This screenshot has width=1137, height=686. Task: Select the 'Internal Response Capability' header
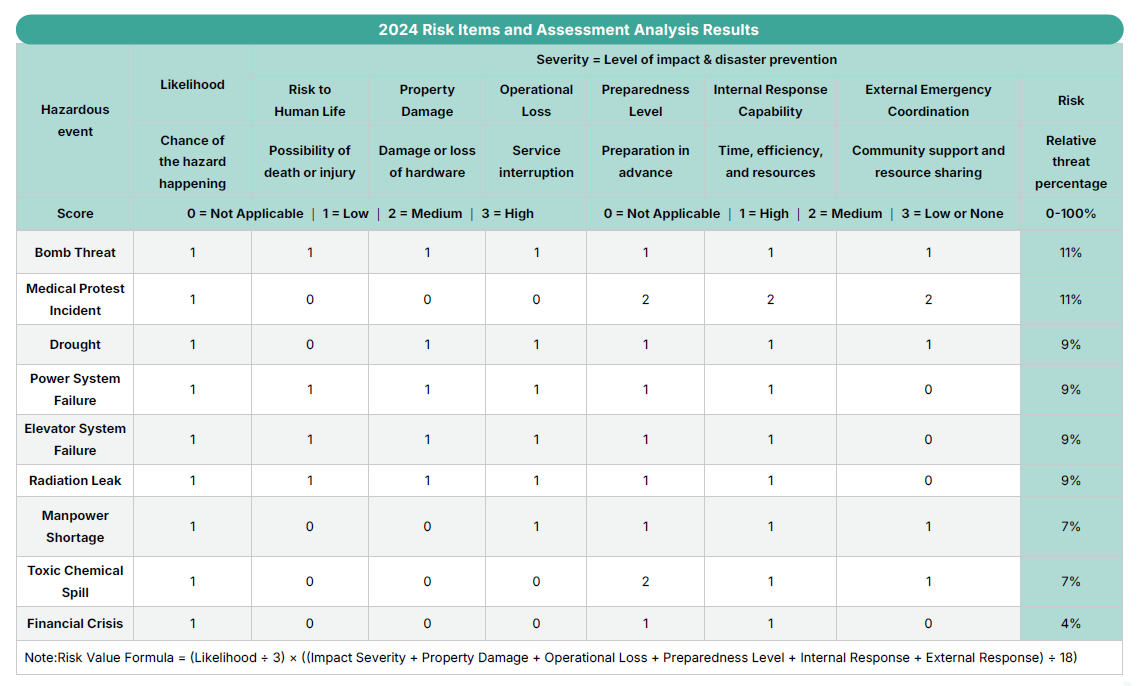(770, 100)
